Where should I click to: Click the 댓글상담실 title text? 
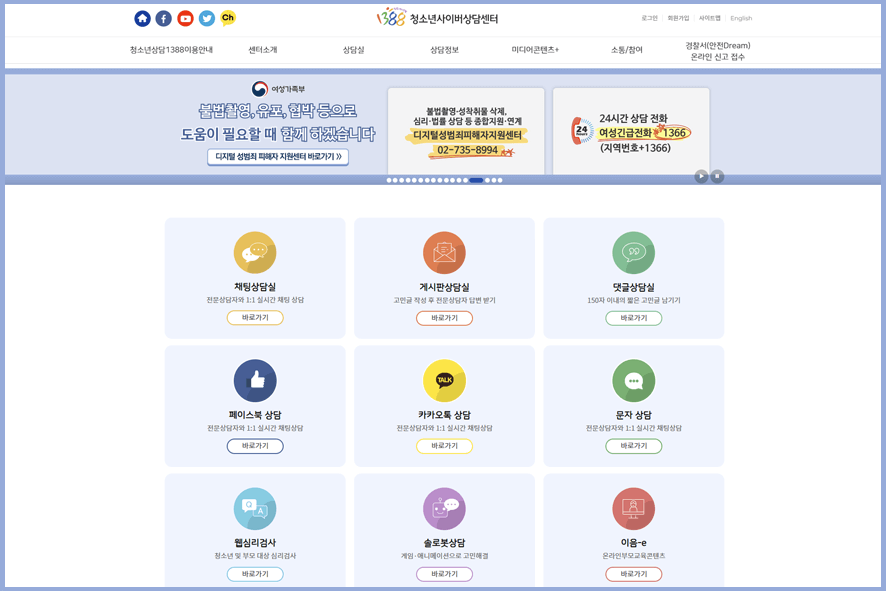[x=633, y=287]
